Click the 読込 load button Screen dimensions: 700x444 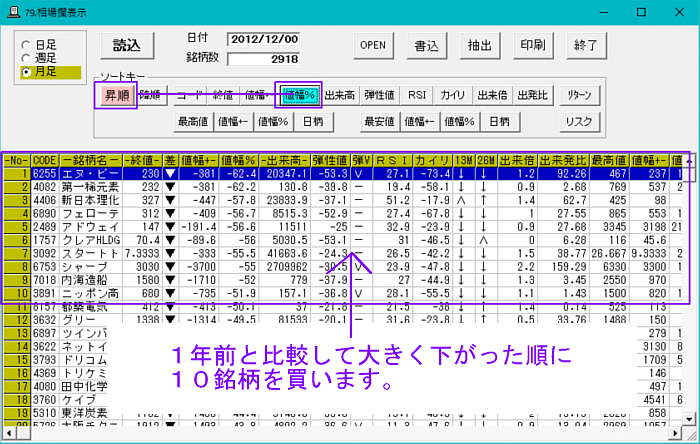point(127,45)
